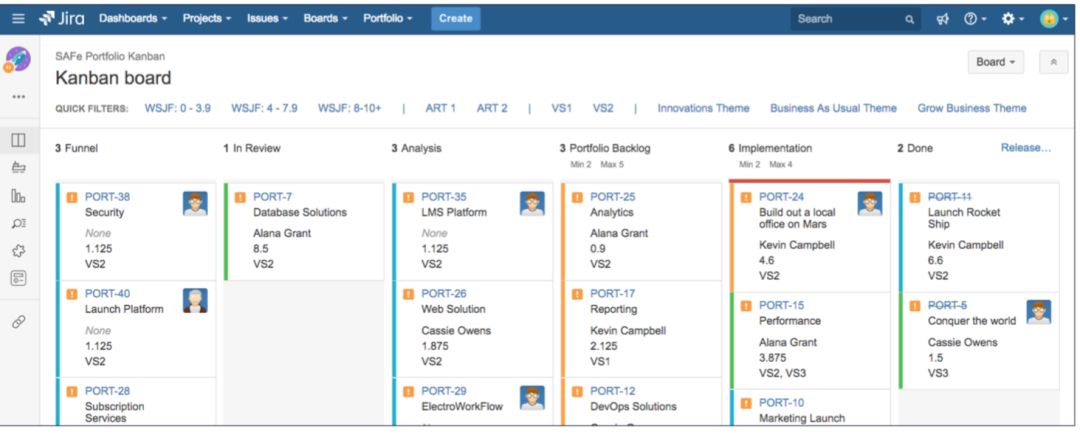Toggle the WSJF: 0 - 3.9 quick filter
Image resolution: width=1080 pixels, height=435 pixels.
coord(177,108)
